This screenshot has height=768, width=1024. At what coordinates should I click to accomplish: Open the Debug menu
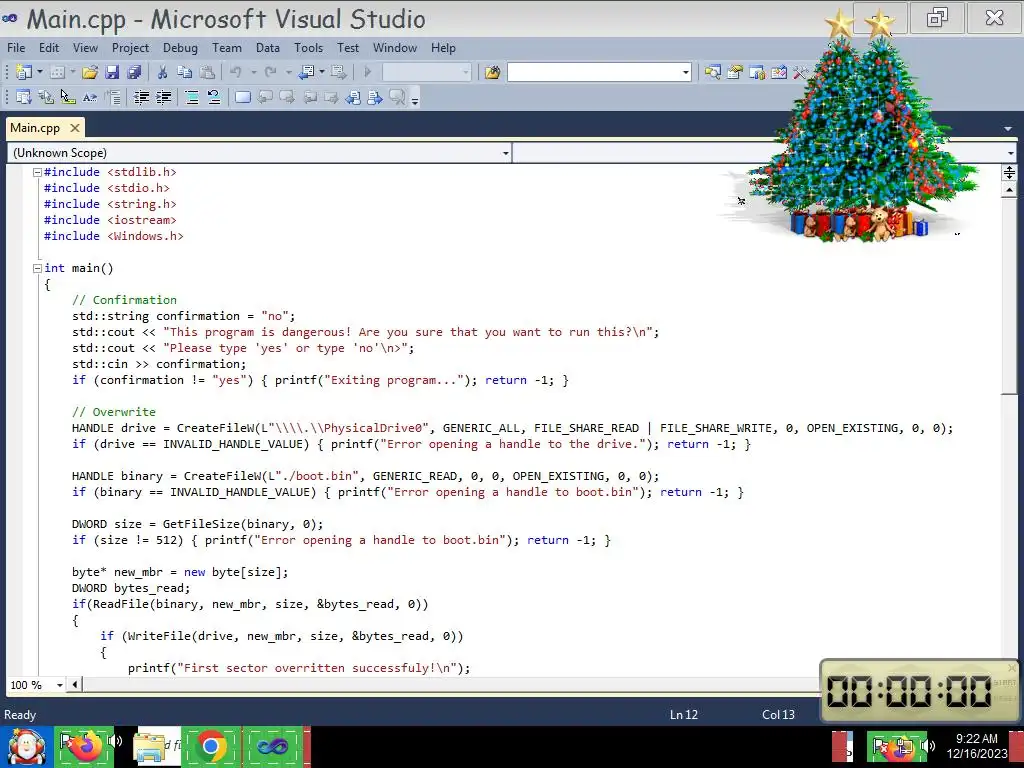[180, 48]
